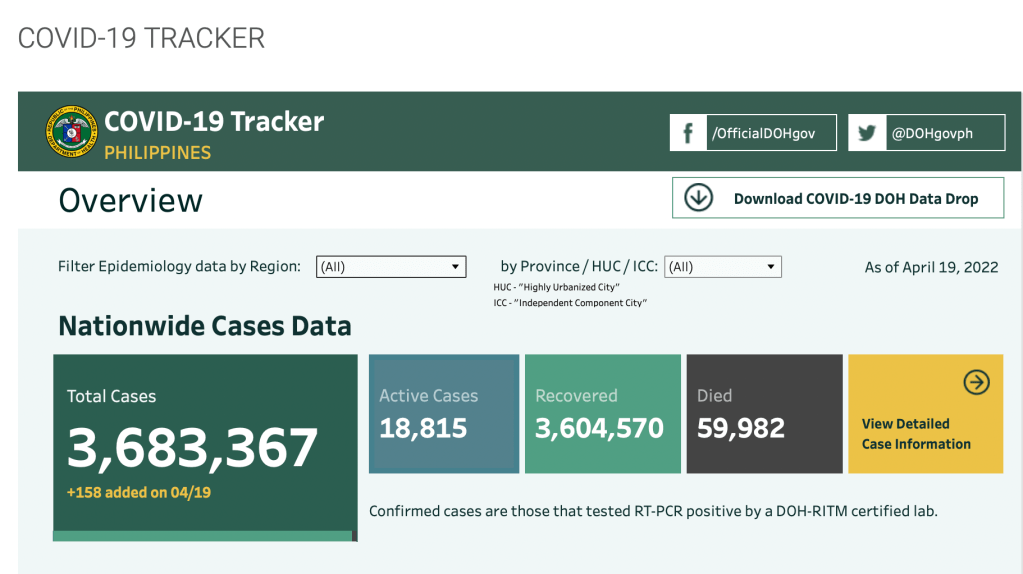
Task: Click the Overview section heading
Action: point(131,200)
